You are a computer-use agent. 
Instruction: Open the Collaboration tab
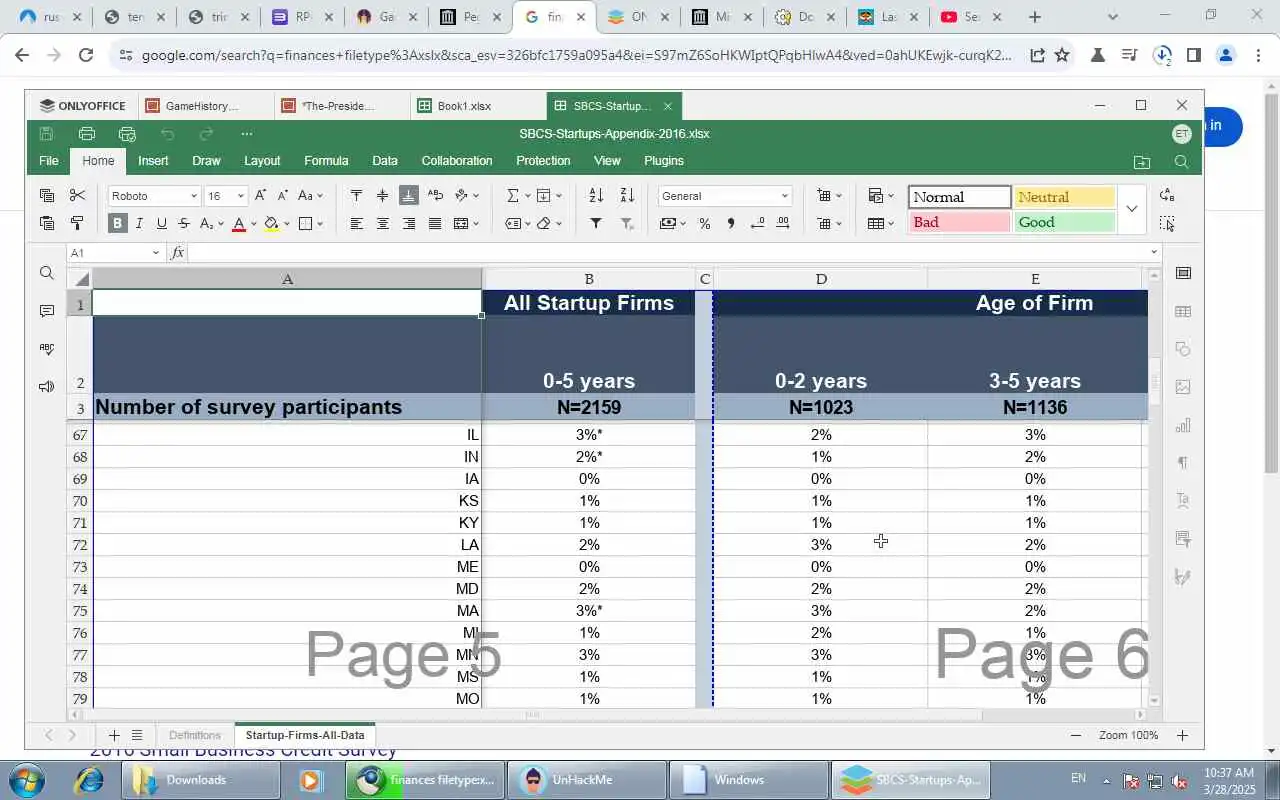pos(457,161)
